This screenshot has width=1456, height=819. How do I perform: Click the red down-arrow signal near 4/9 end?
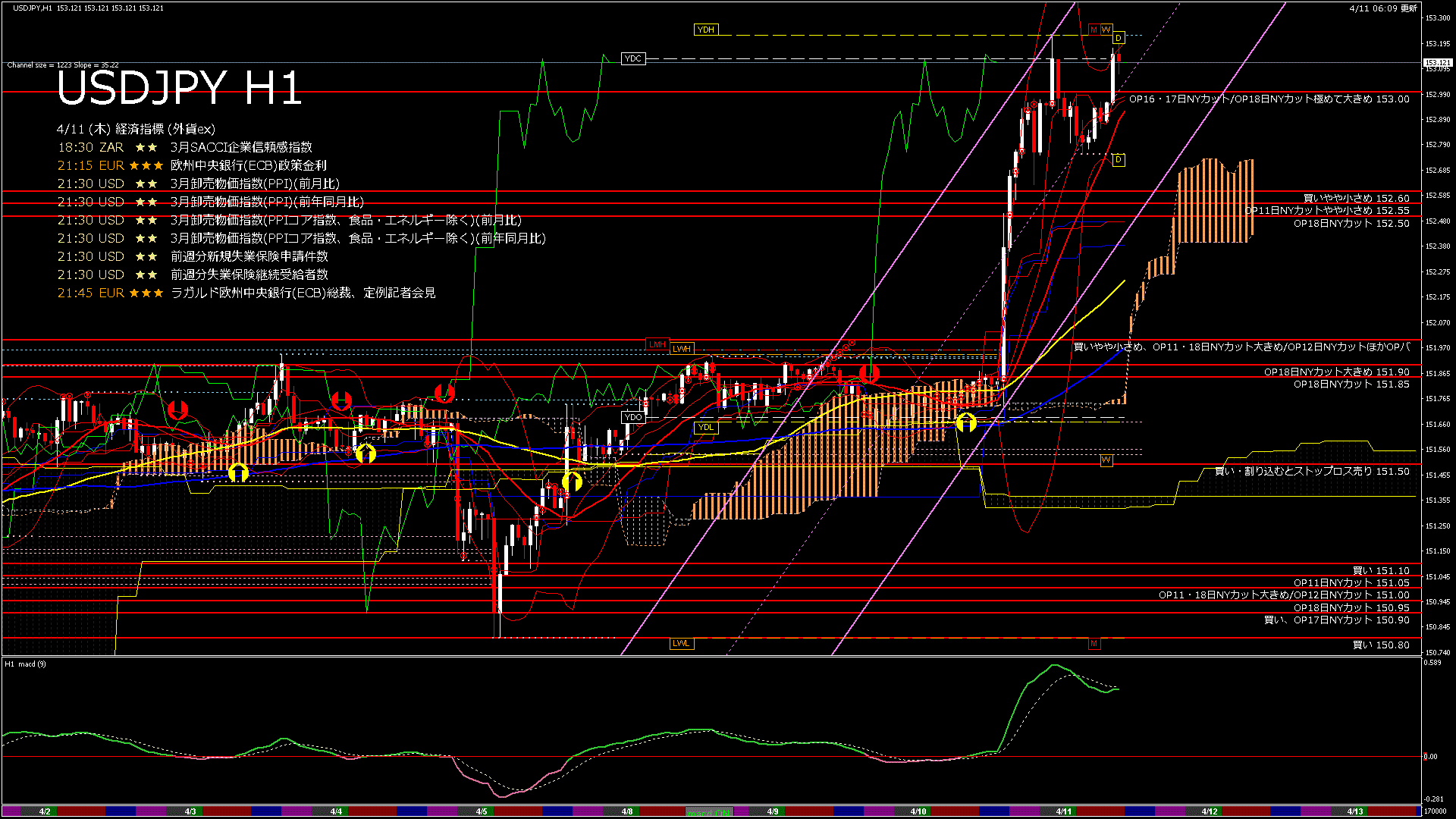click(x=869, y=373)
